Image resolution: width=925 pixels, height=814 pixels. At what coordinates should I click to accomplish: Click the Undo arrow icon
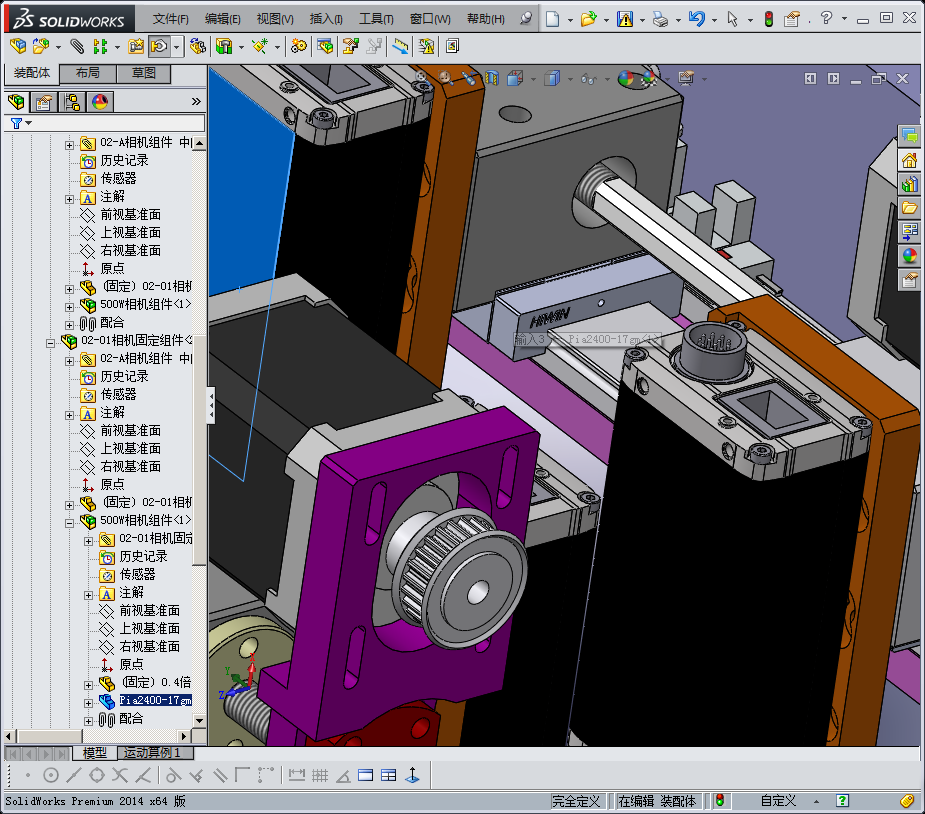697,19
